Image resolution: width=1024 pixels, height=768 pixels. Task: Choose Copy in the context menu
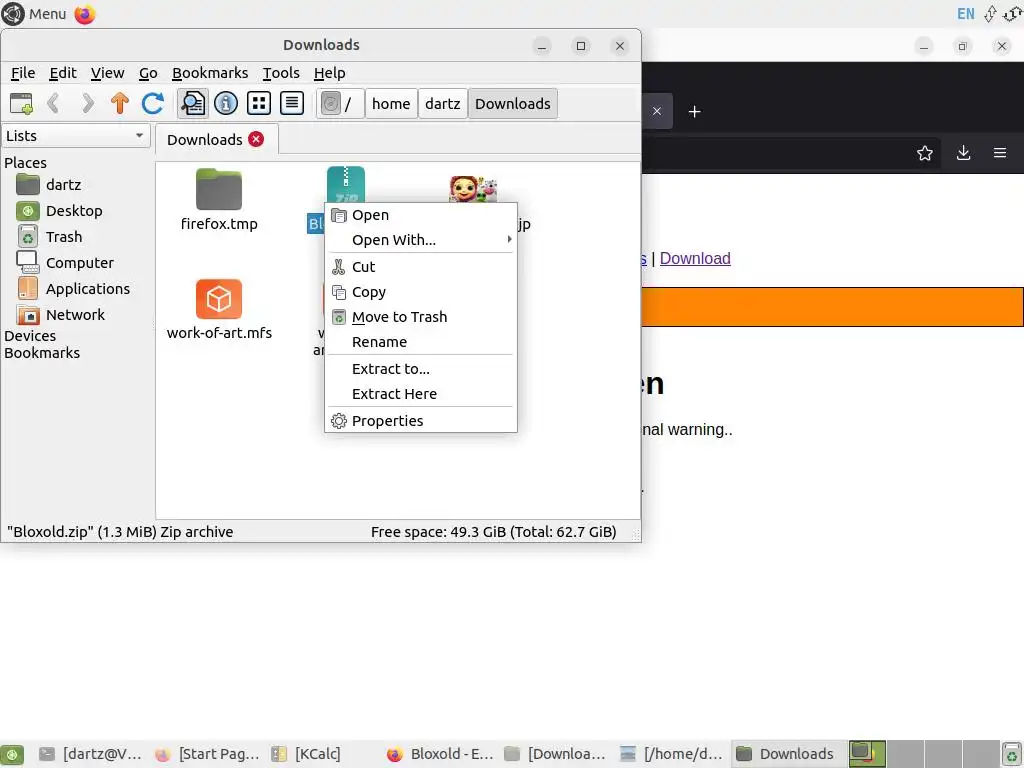coord(421,292)
